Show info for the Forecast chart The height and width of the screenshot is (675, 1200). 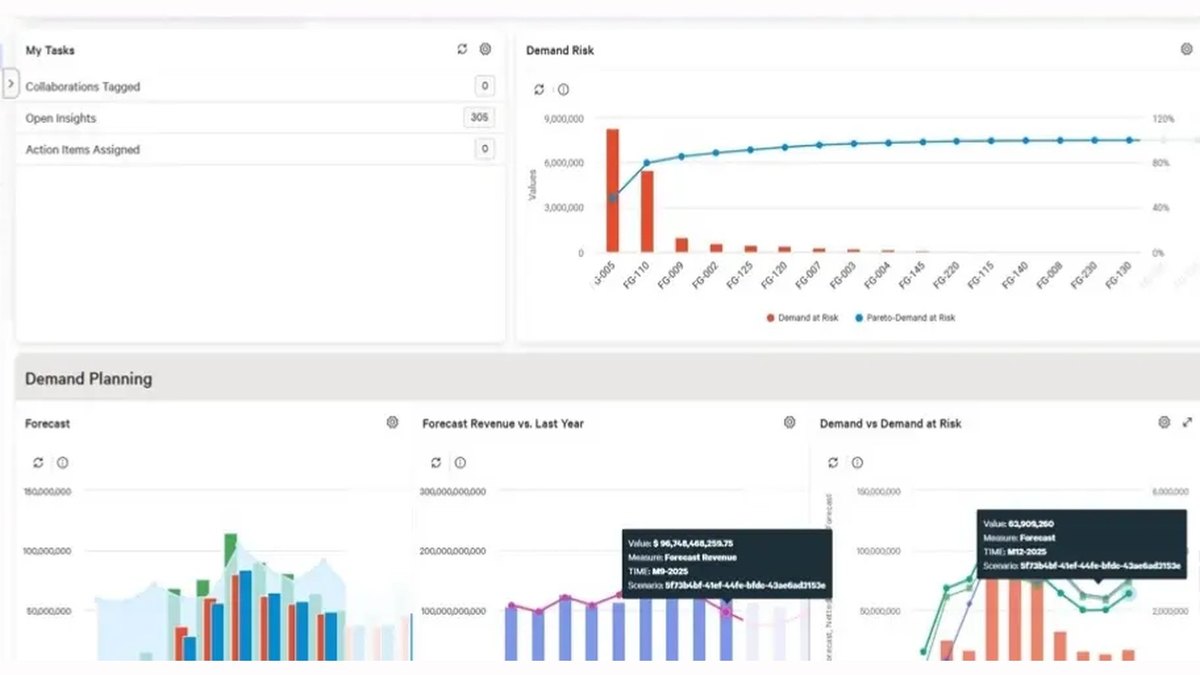point(62,463)
